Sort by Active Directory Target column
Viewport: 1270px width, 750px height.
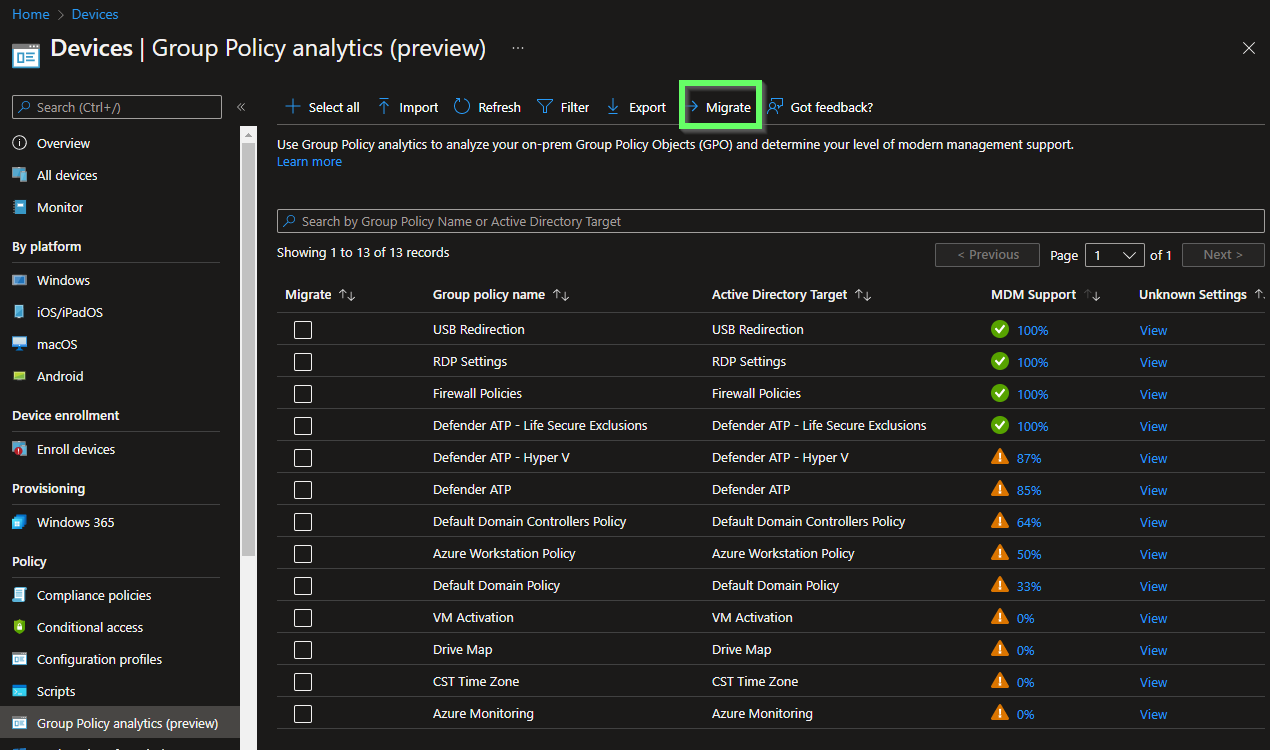(x=863, y=295)
